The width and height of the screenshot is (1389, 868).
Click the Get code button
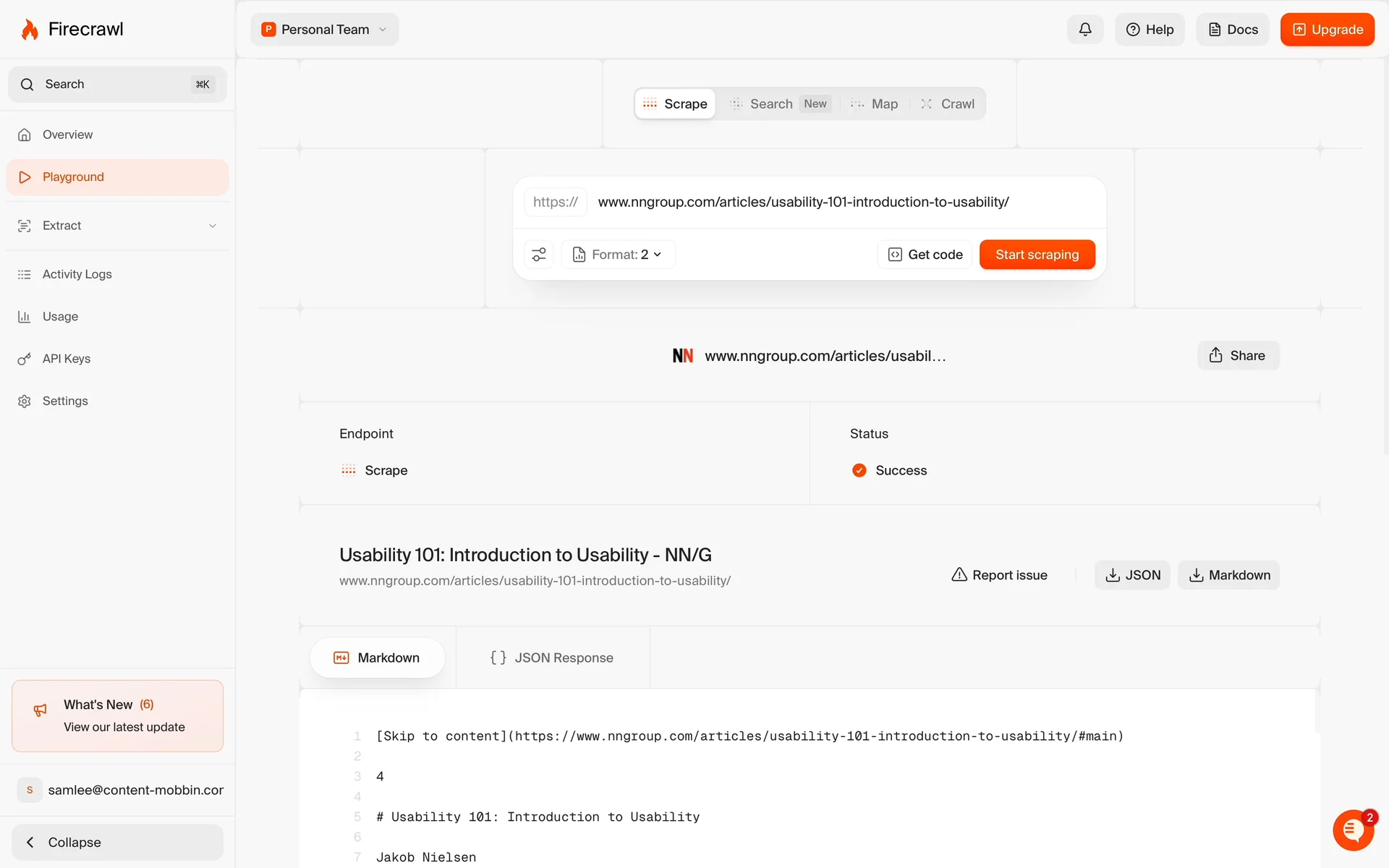click(x=925, y=255)
